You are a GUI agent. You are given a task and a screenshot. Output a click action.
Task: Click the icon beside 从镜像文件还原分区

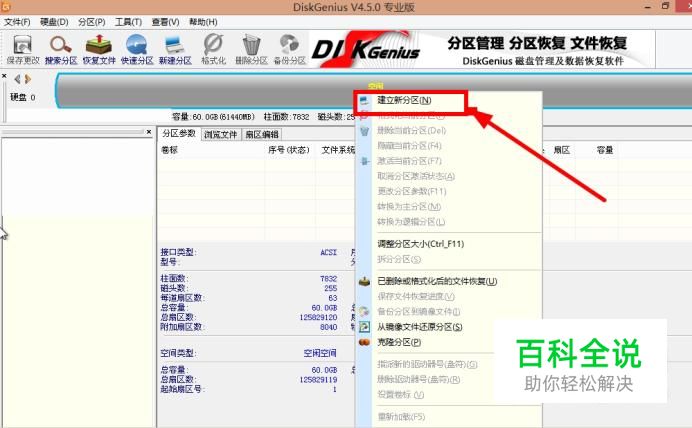coord(365,327)
